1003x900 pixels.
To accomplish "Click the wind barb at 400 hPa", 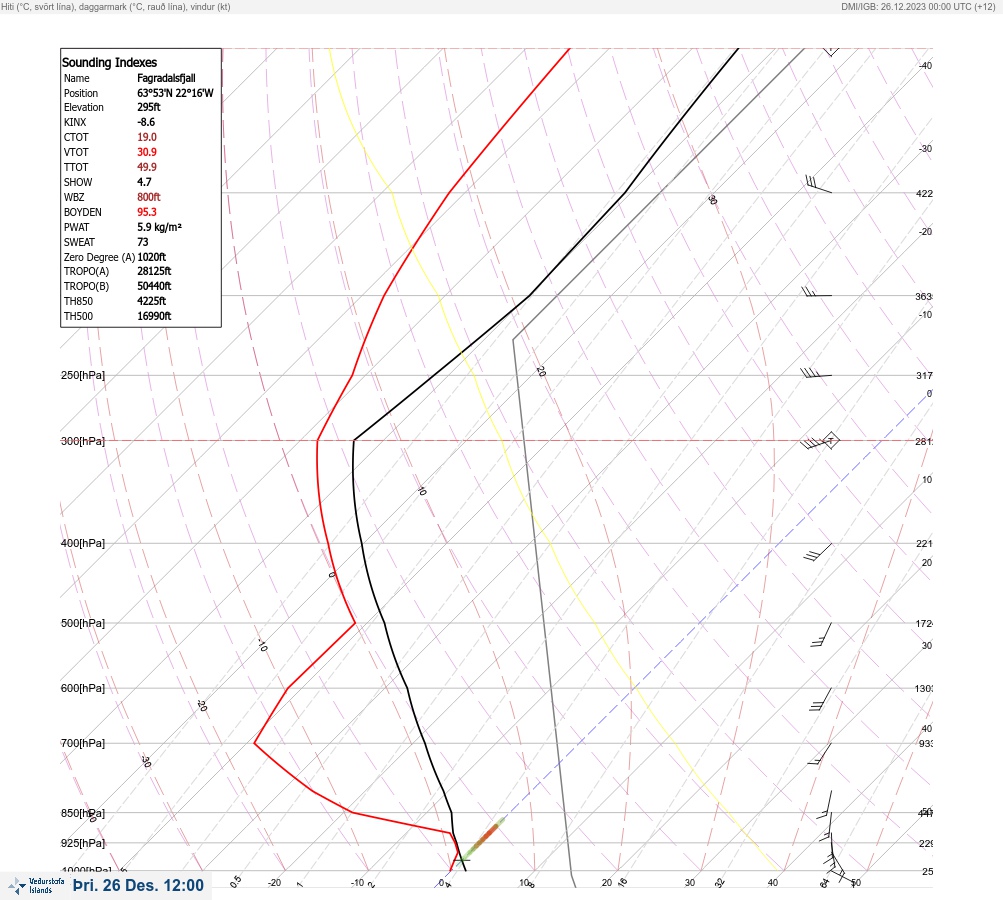I will point(818,553).
